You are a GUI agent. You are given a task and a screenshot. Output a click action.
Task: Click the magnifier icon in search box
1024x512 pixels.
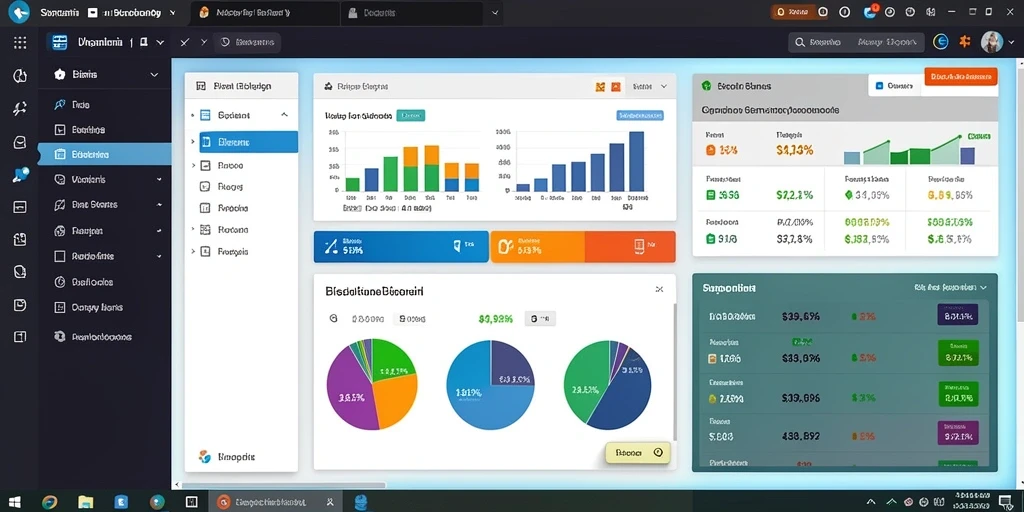[x=799, y=42]
